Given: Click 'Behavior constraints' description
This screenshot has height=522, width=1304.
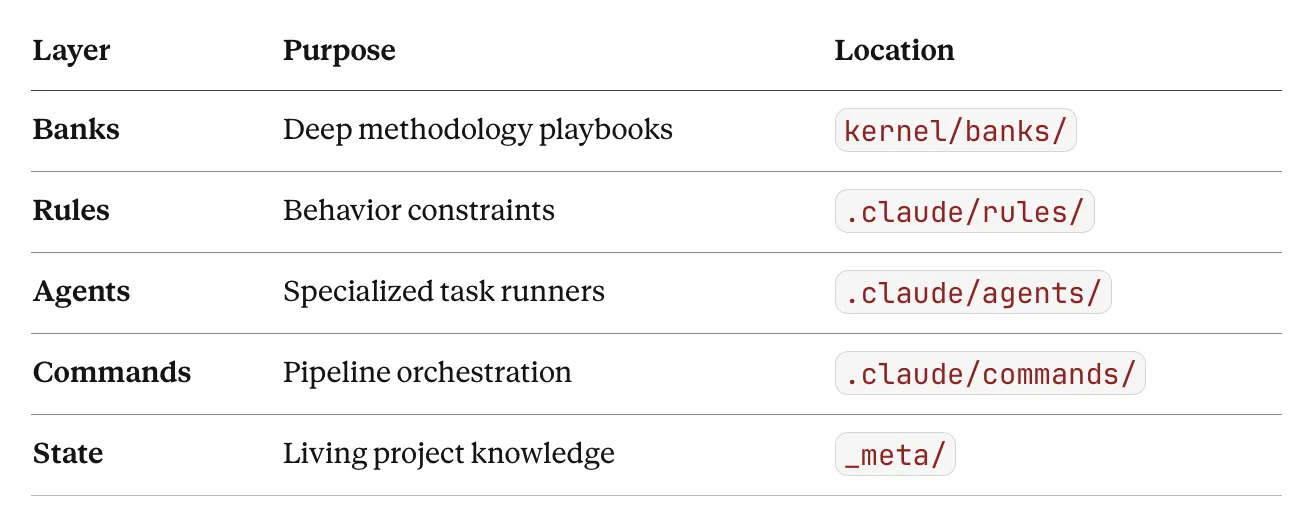Looking at the screenshot, I should point(419,211).
